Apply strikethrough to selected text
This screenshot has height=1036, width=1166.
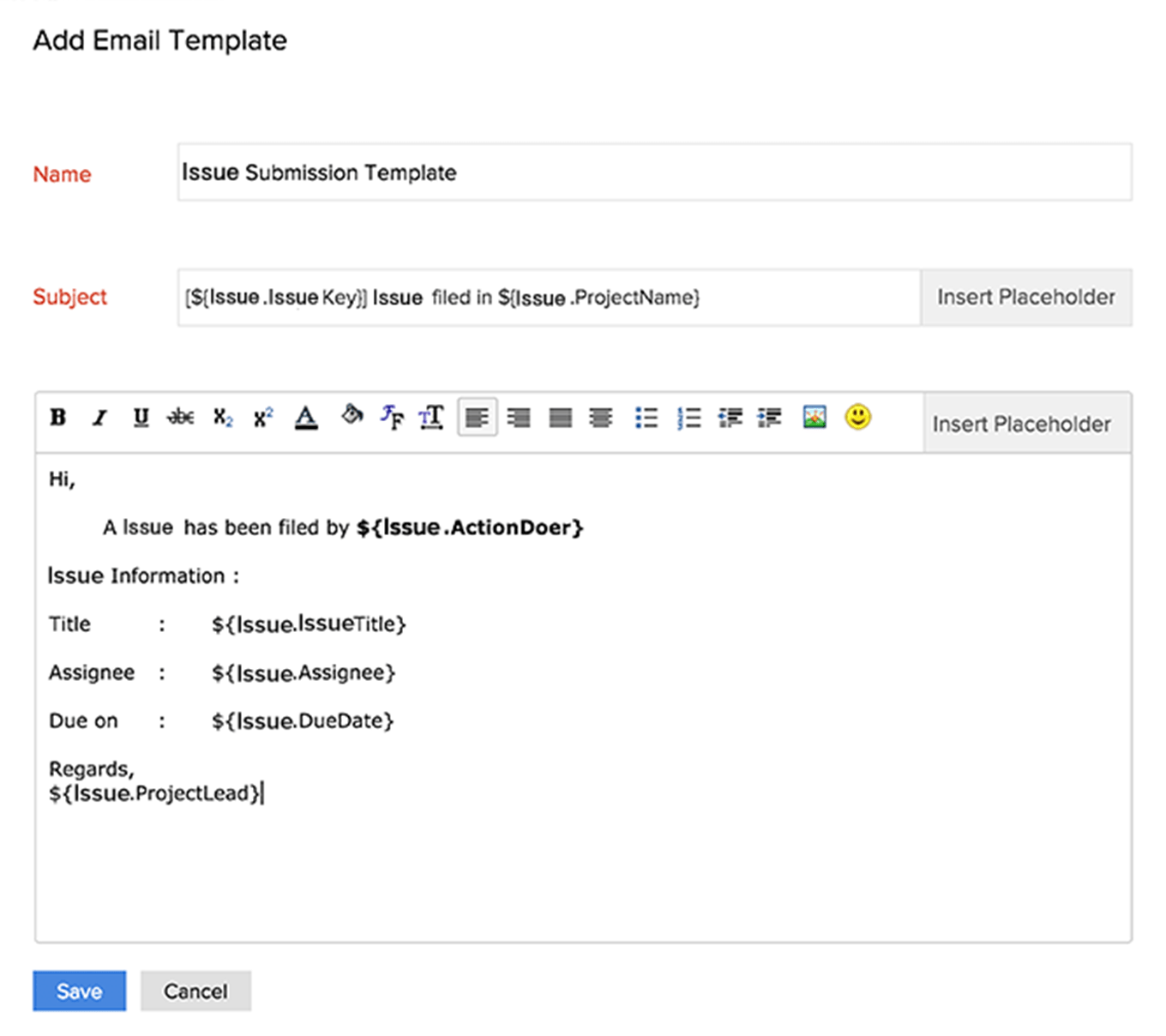181,418
